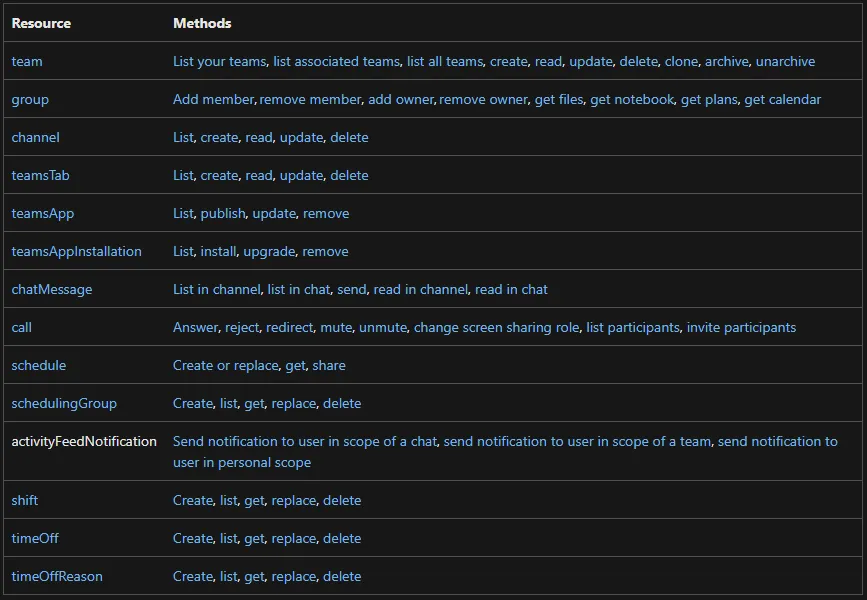Click 'Create or replace' schedule link
The height and width of the screenshot is (600, 867).
pyautogui.click(x=225, y=365)
